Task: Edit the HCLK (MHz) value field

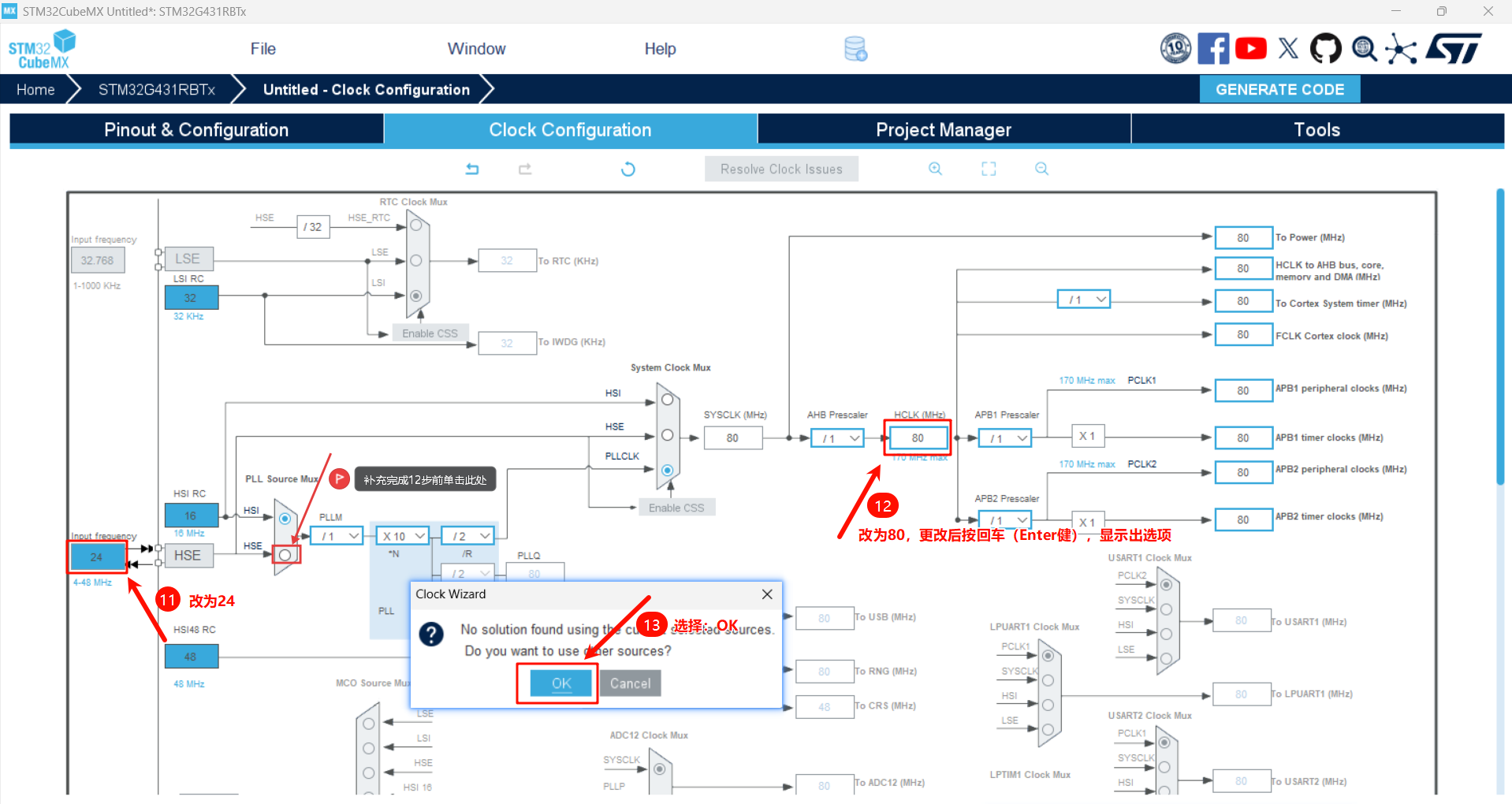Action: (918, 438)
